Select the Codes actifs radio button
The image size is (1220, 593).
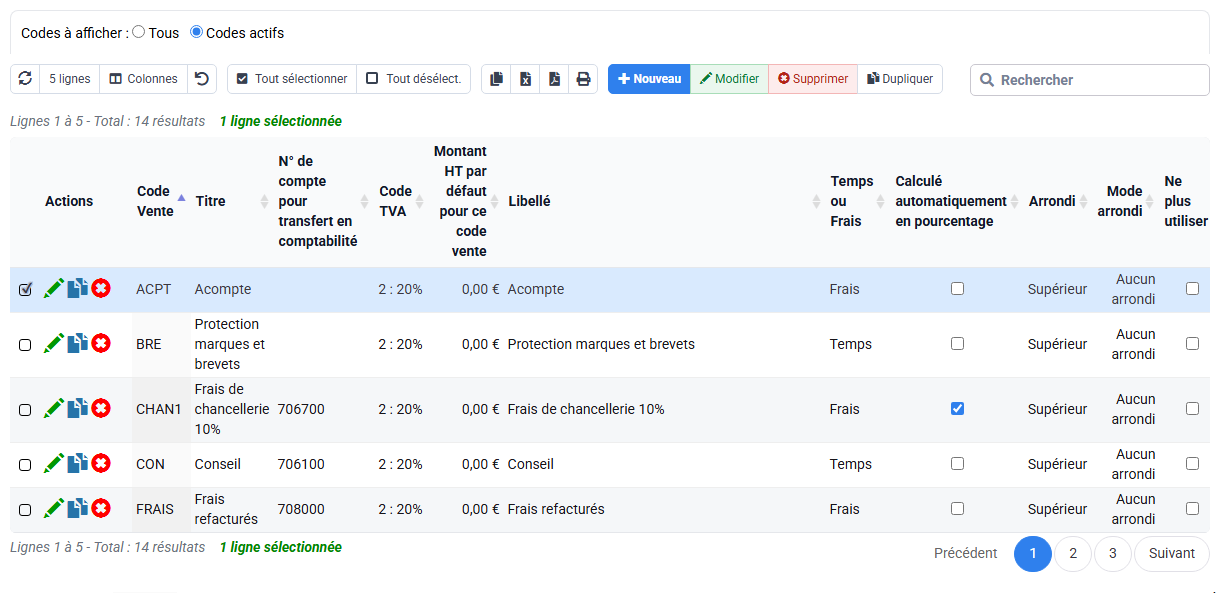[x=196, y=32]
